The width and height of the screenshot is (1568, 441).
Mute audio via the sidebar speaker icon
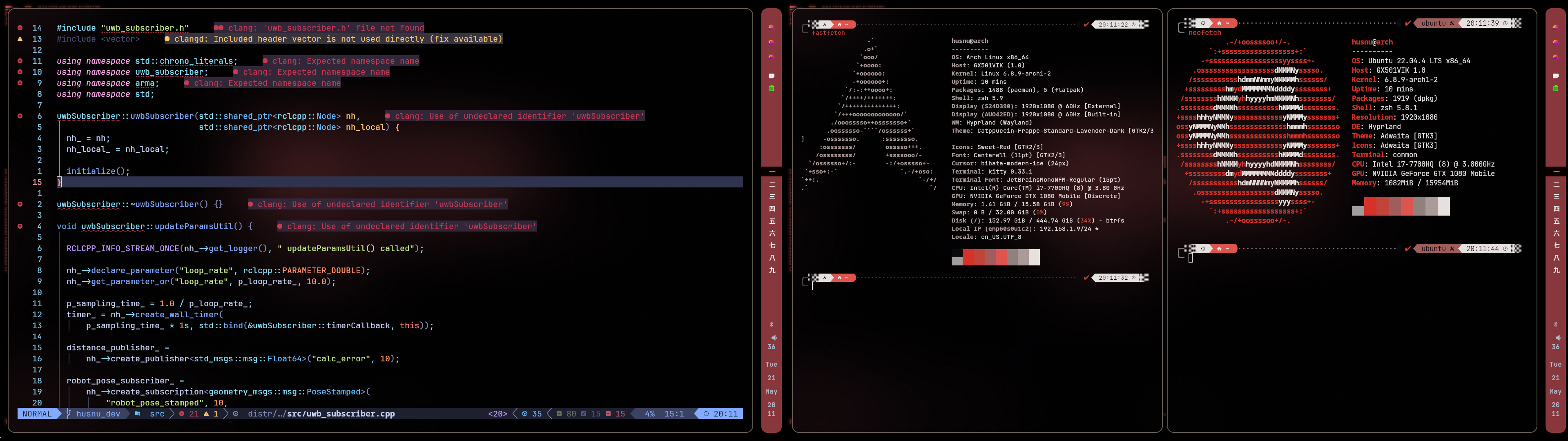[772, 337]
